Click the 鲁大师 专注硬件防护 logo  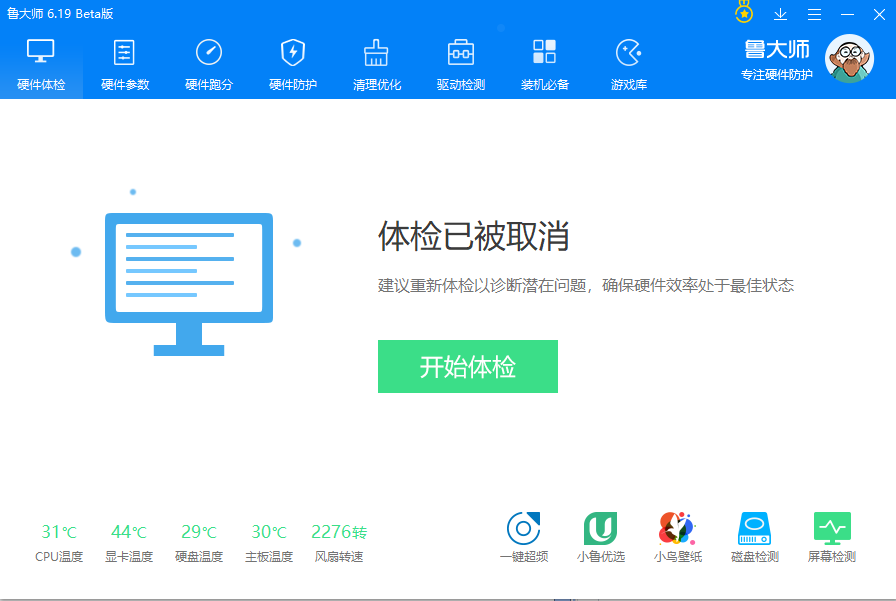tap(777, 59)
